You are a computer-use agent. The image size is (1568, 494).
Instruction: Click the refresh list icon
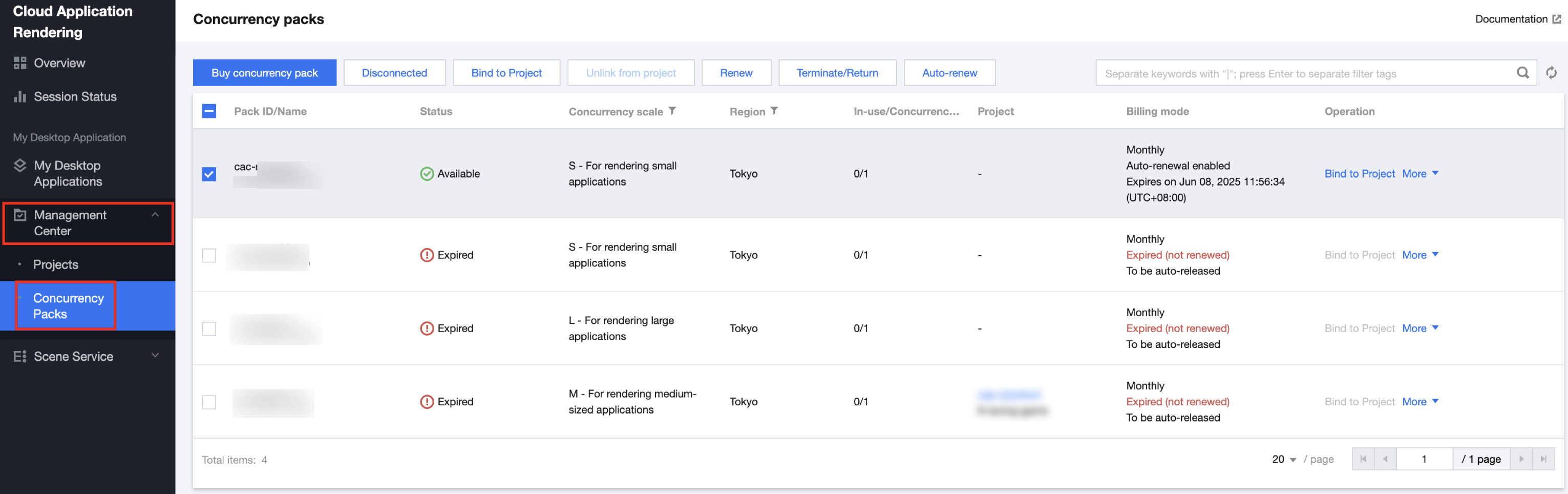pos(1551,73)
